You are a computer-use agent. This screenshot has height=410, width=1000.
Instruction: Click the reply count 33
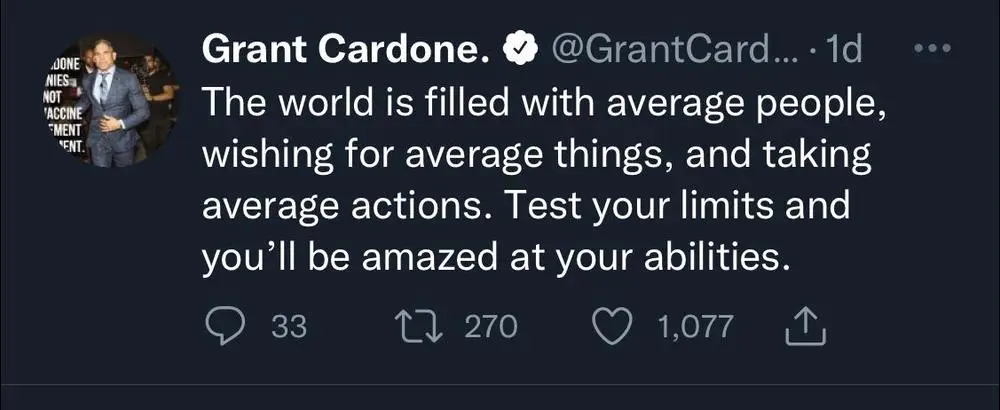(x=288, y=327)
